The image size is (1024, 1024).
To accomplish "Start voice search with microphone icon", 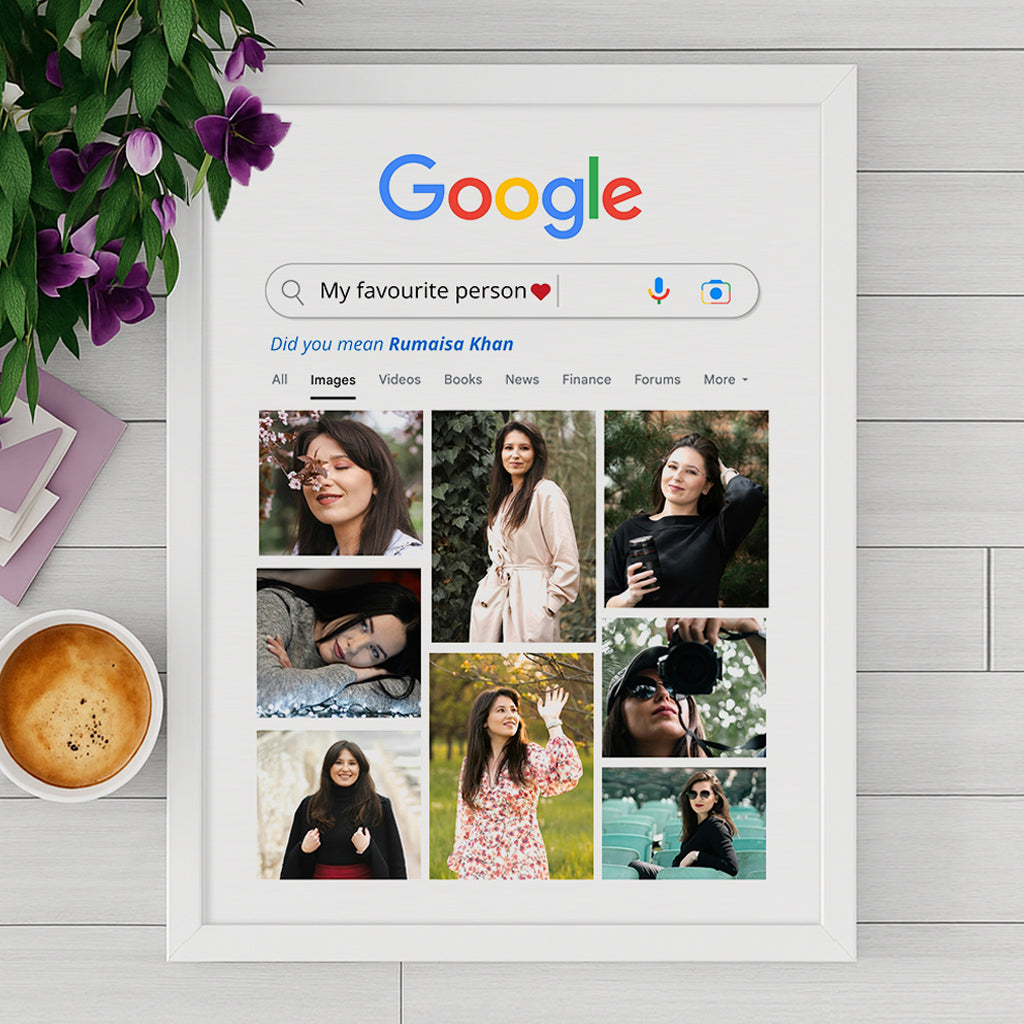I will click(x=658, y=291).
